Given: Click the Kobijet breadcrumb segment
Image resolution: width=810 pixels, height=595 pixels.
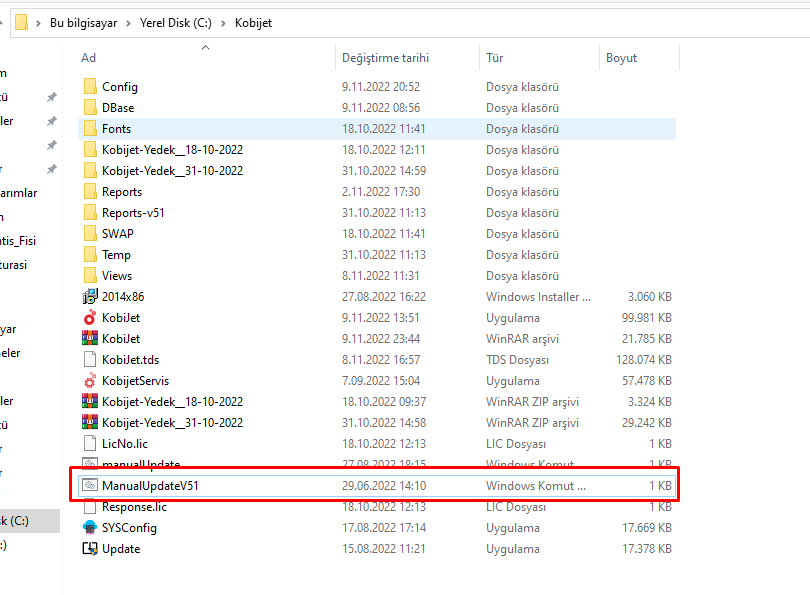Looking at the screenshot, I should (253, 23).
